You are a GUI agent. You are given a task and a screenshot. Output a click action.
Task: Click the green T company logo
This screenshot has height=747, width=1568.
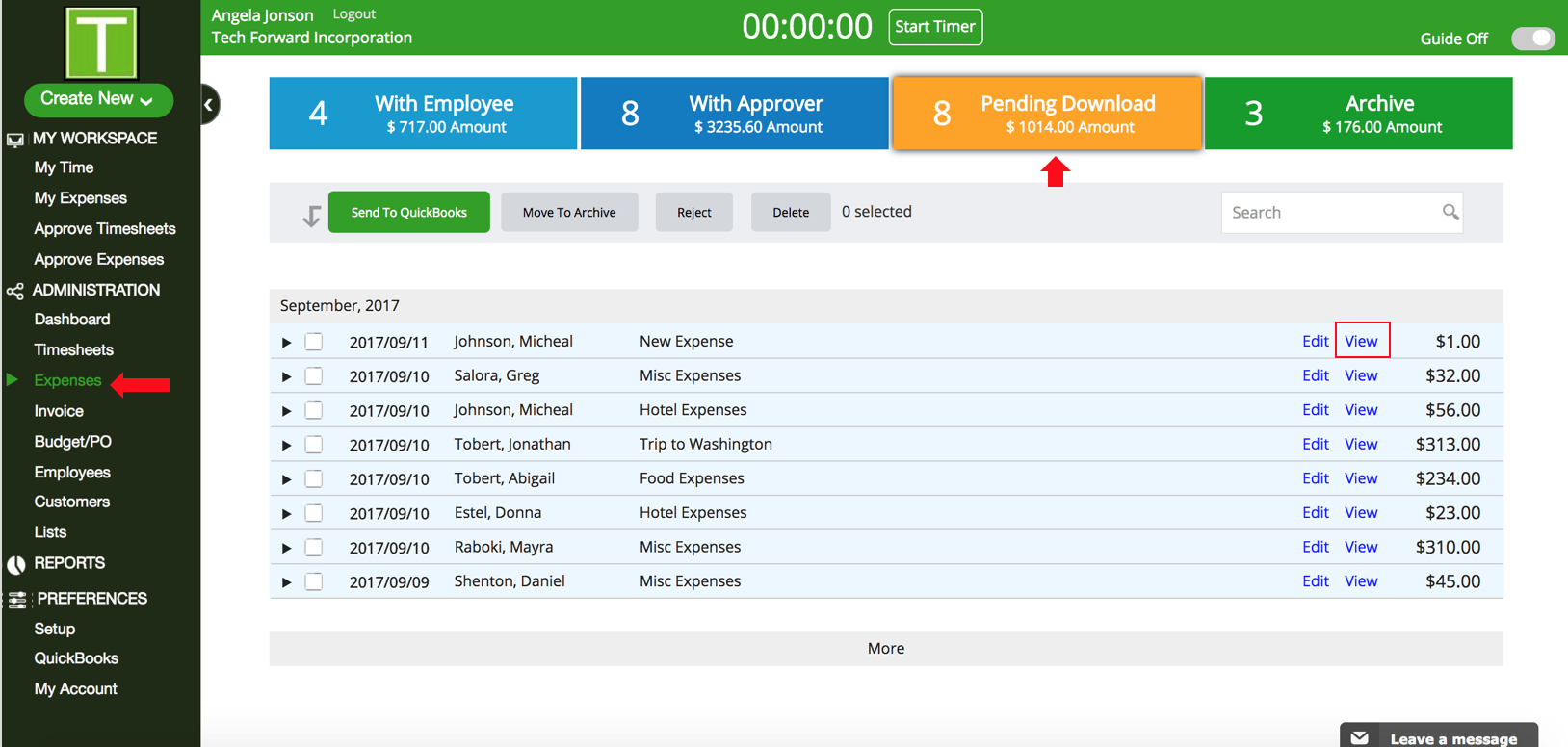coord(101,42)
